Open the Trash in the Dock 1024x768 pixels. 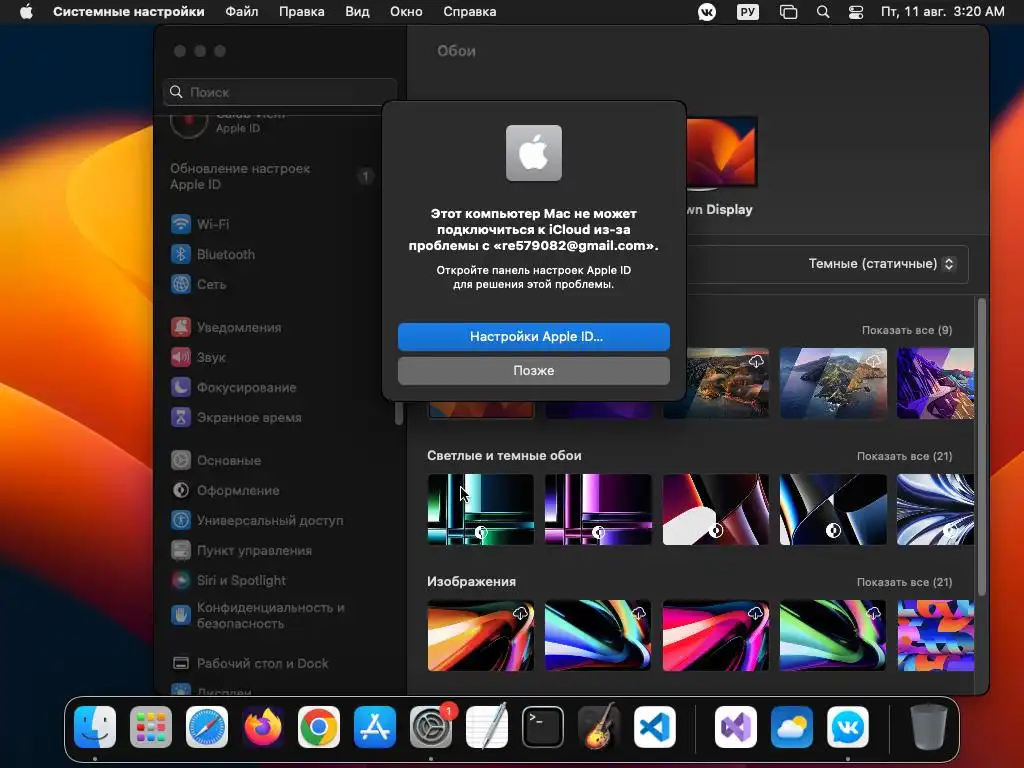[929, 727]
